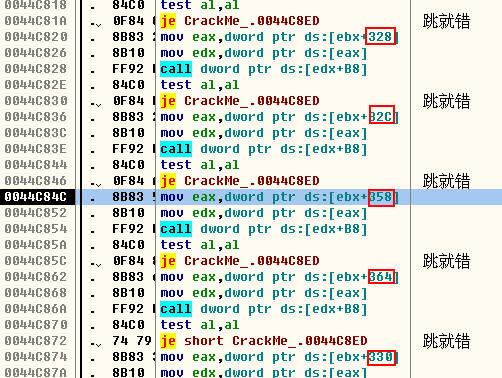Click hex bytes FF92 at row 0044C83E
The height and width of the screenshot is (378, 502).
pyautogui.click(x=128, y=149)
